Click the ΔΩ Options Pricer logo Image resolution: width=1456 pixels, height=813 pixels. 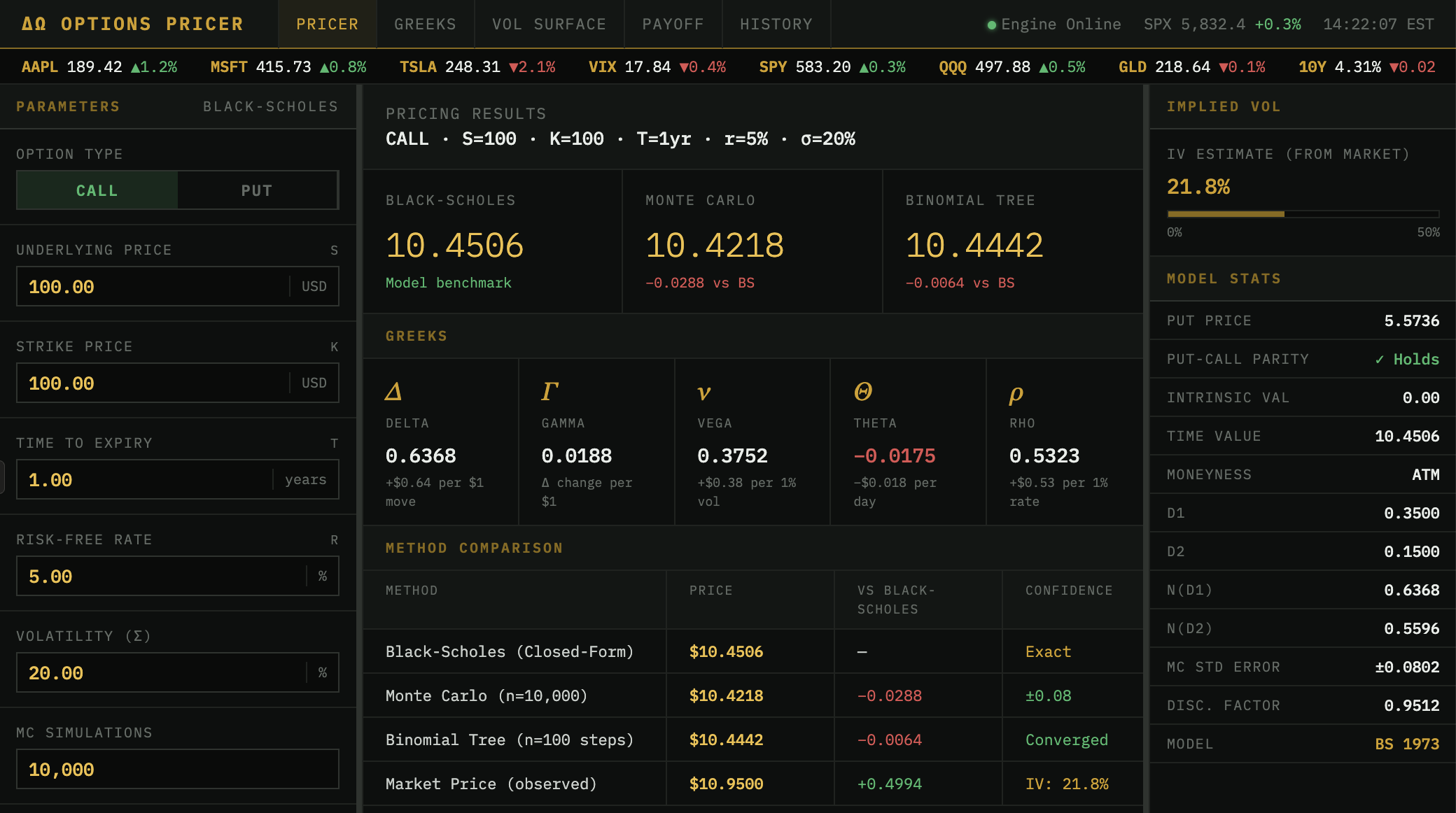click(x=132, y=24)
